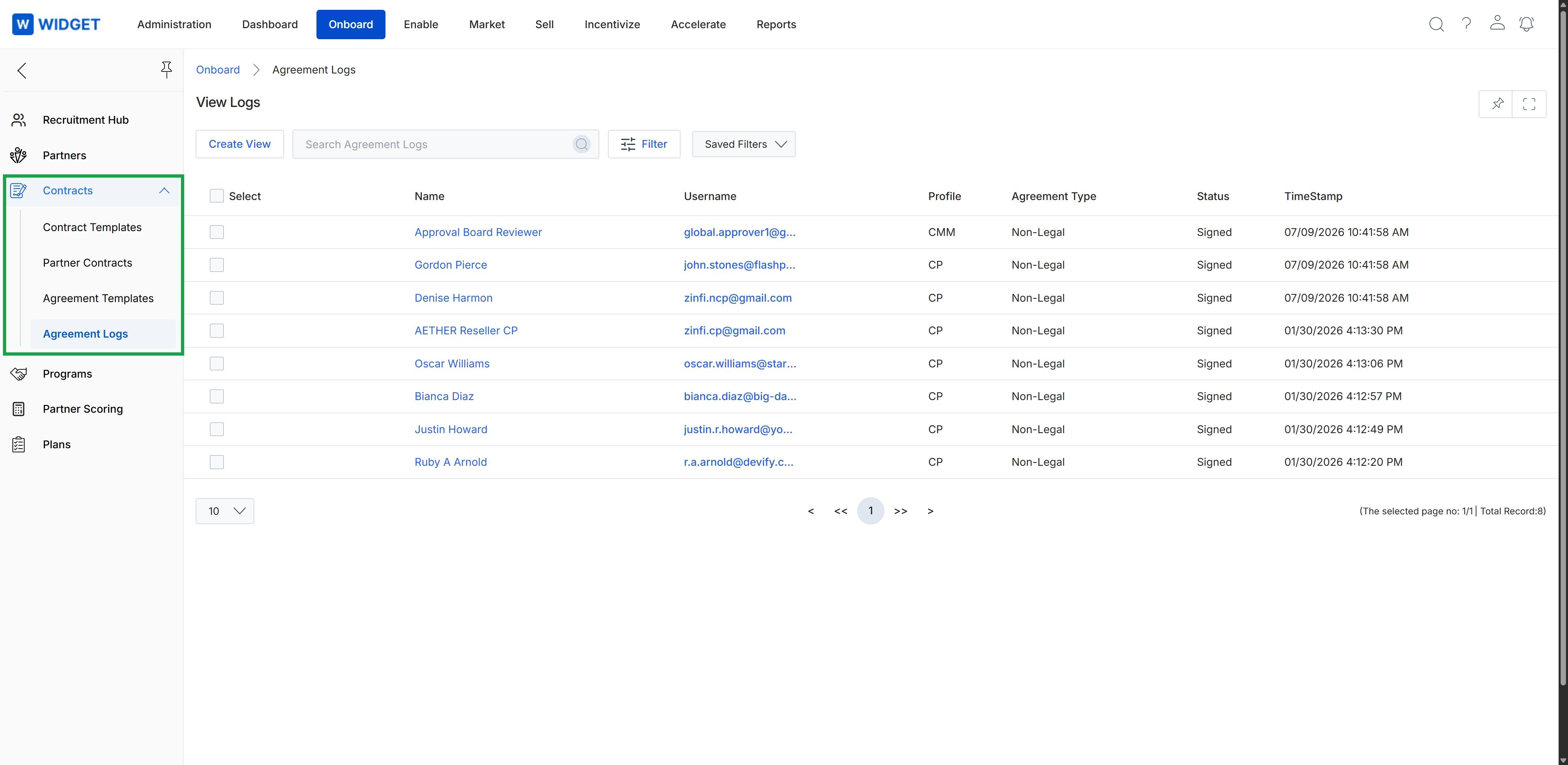The image size is (1568, 765).
Task: Open the page size 10 dropdown
Action: pos(225,511)
